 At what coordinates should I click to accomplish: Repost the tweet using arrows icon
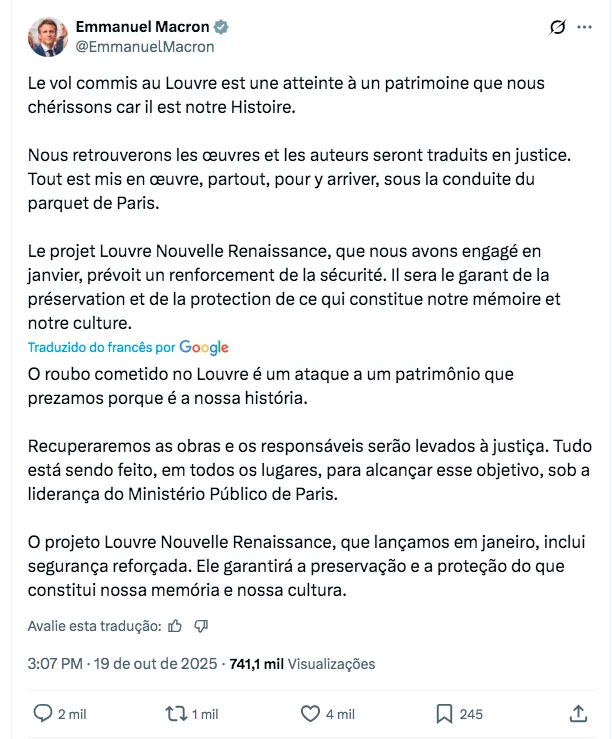click(x=176, y=714)
